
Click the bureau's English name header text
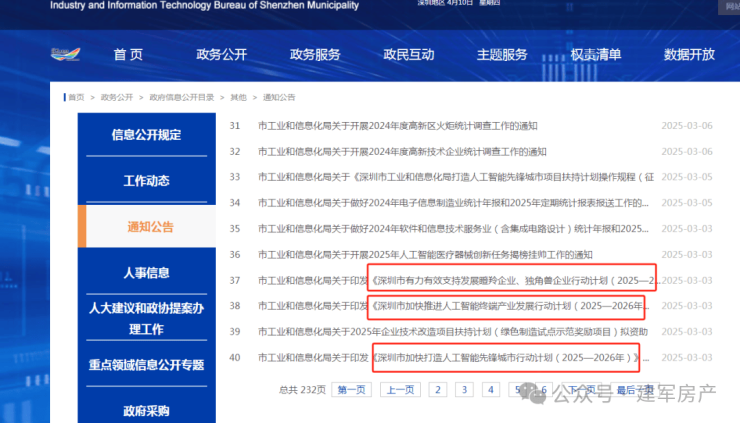coord(204,5)
